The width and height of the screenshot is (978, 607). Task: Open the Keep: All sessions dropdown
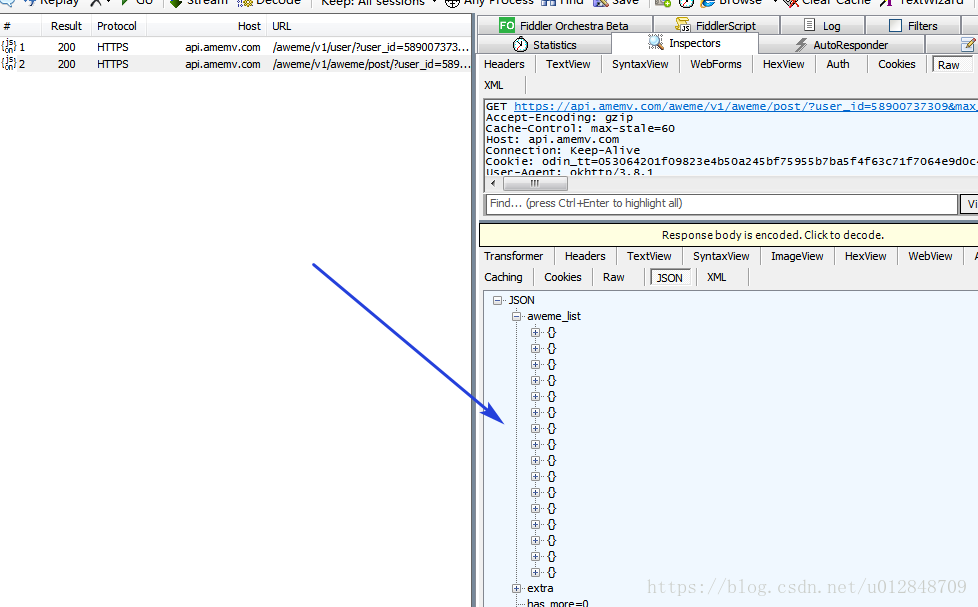pyautogui.click(x=379, y=2)
